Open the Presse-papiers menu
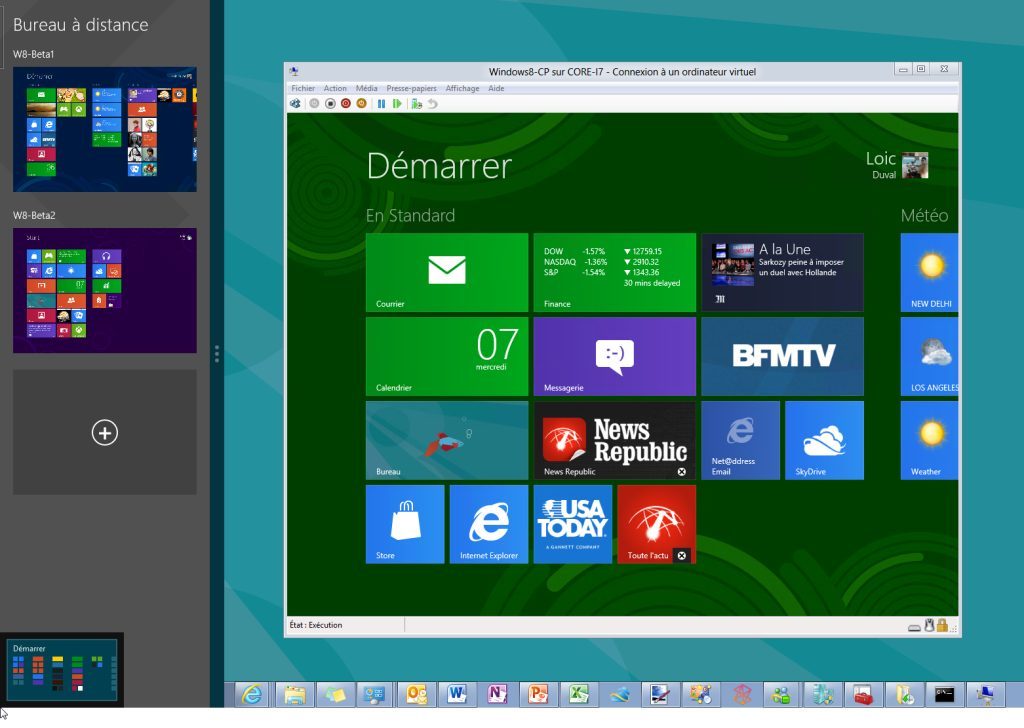This screenshot has width=1024, height=728. point(412,88)
